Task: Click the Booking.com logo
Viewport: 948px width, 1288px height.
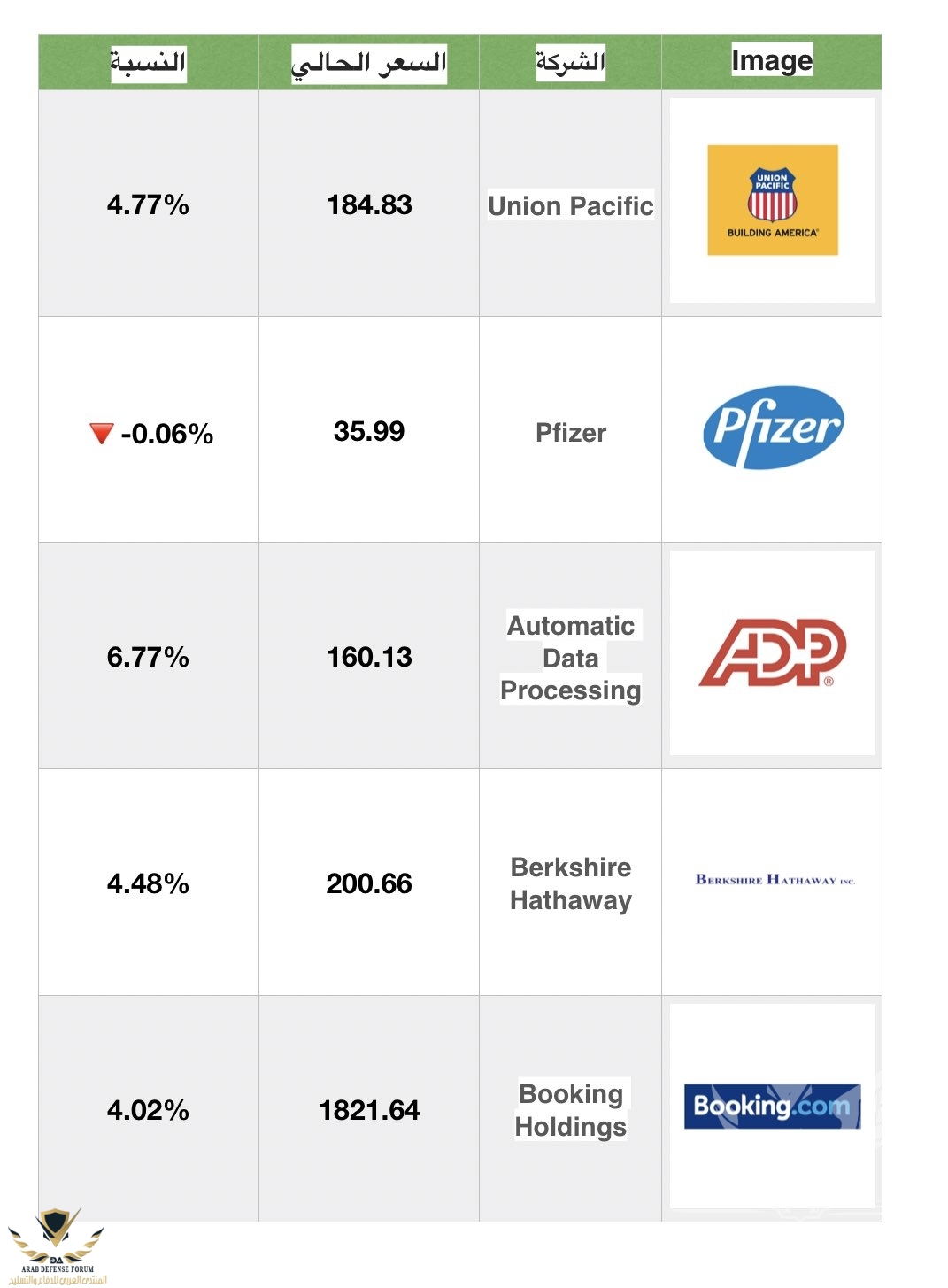Action: pos(772,1106)
